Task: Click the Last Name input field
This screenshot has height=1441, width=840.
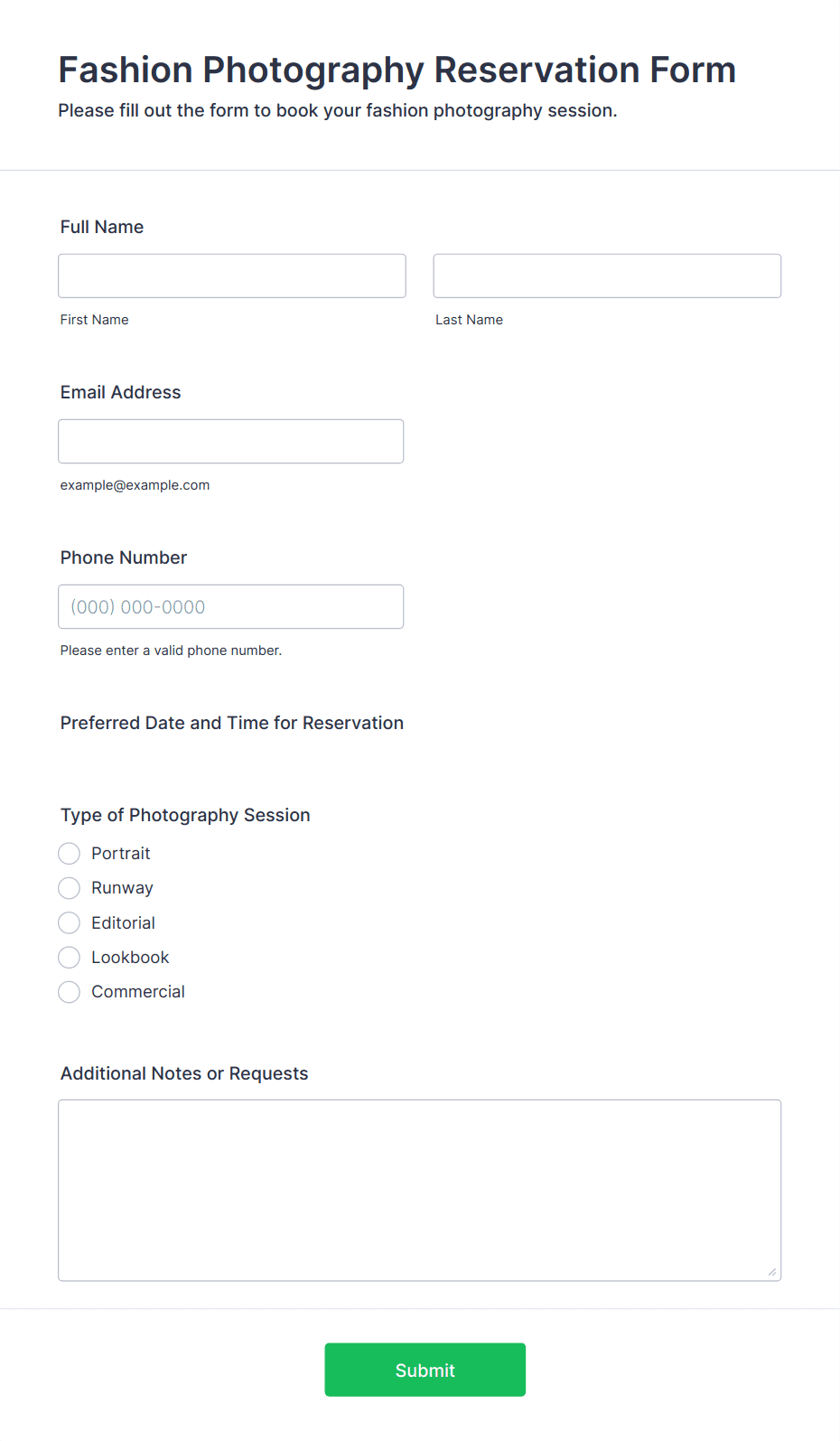Action: [x=607, y=276]
